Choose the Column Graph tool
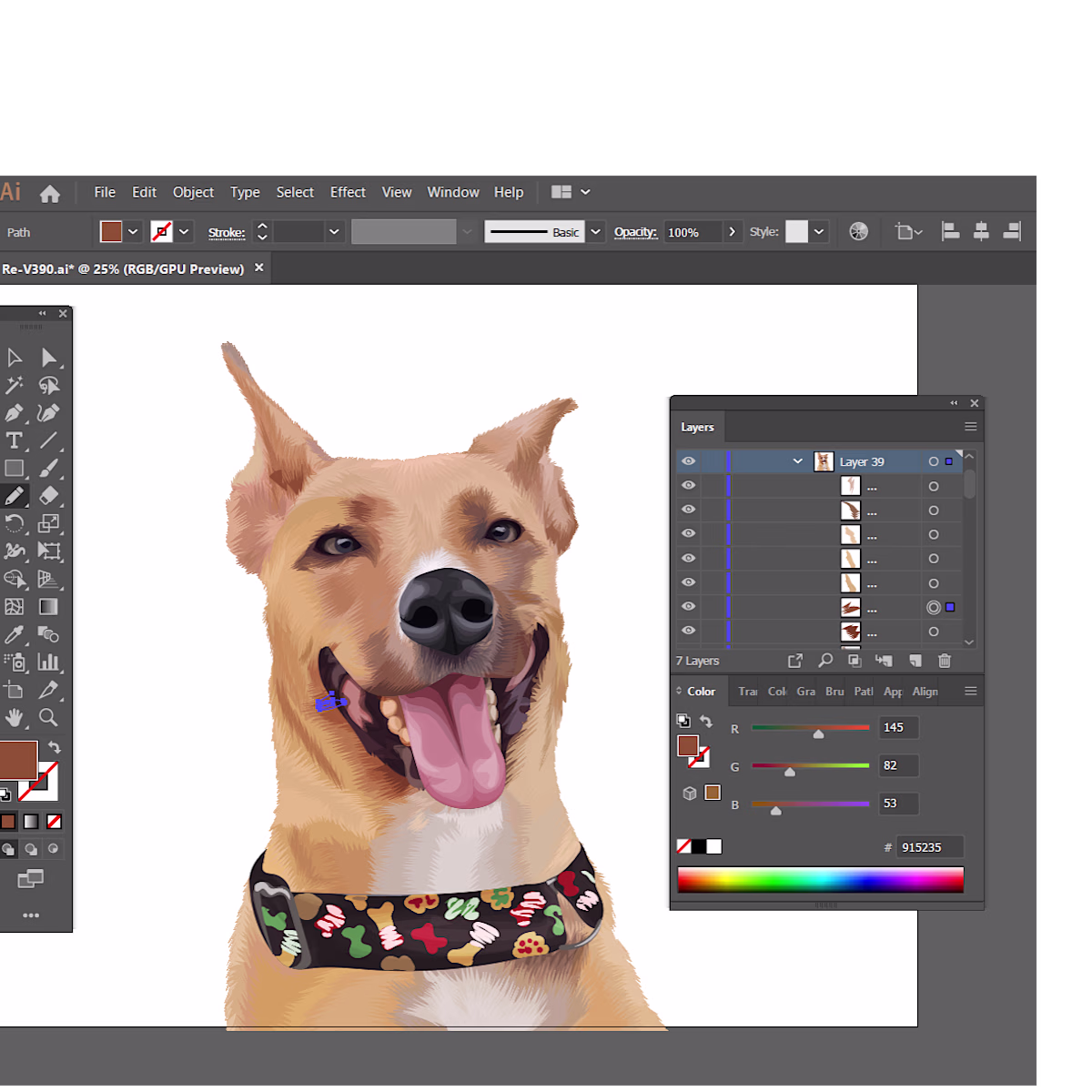 [49, 662]
